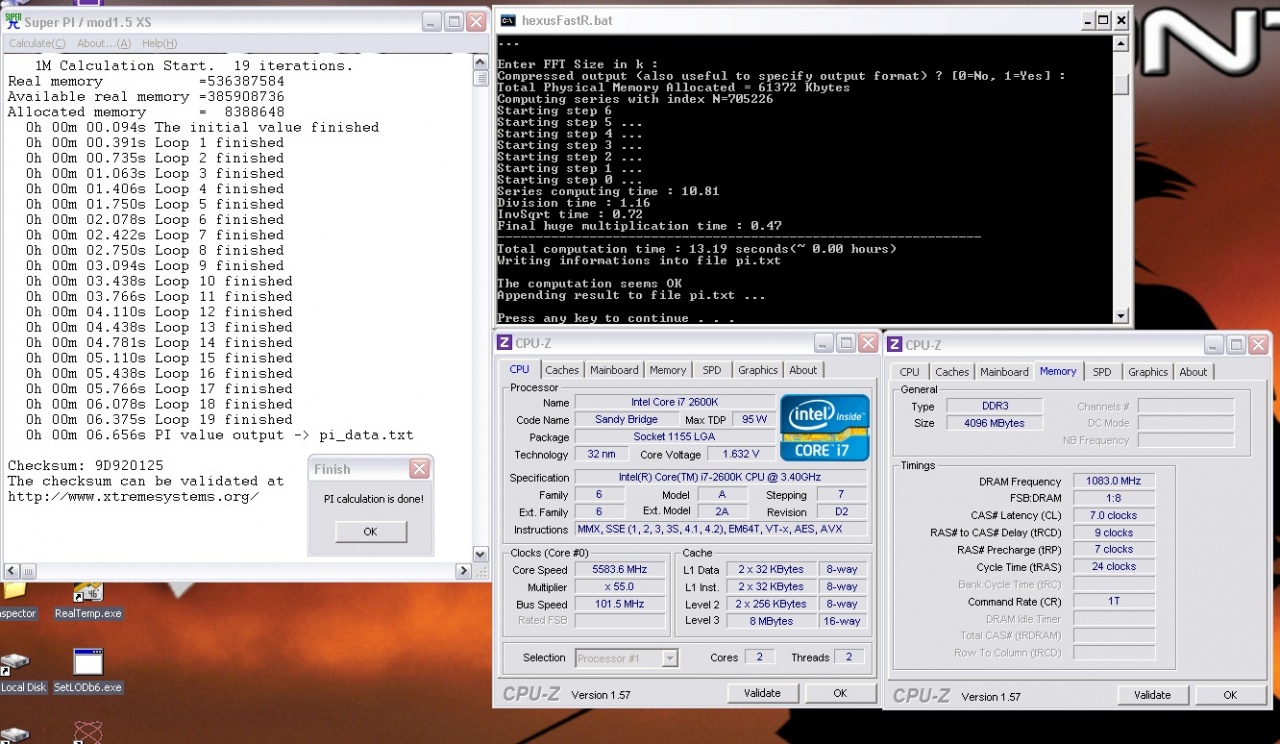Expand the Processor #1 selection dropdown
The width and height of the screenshot is (1280, 744).
tap(669, 658)
